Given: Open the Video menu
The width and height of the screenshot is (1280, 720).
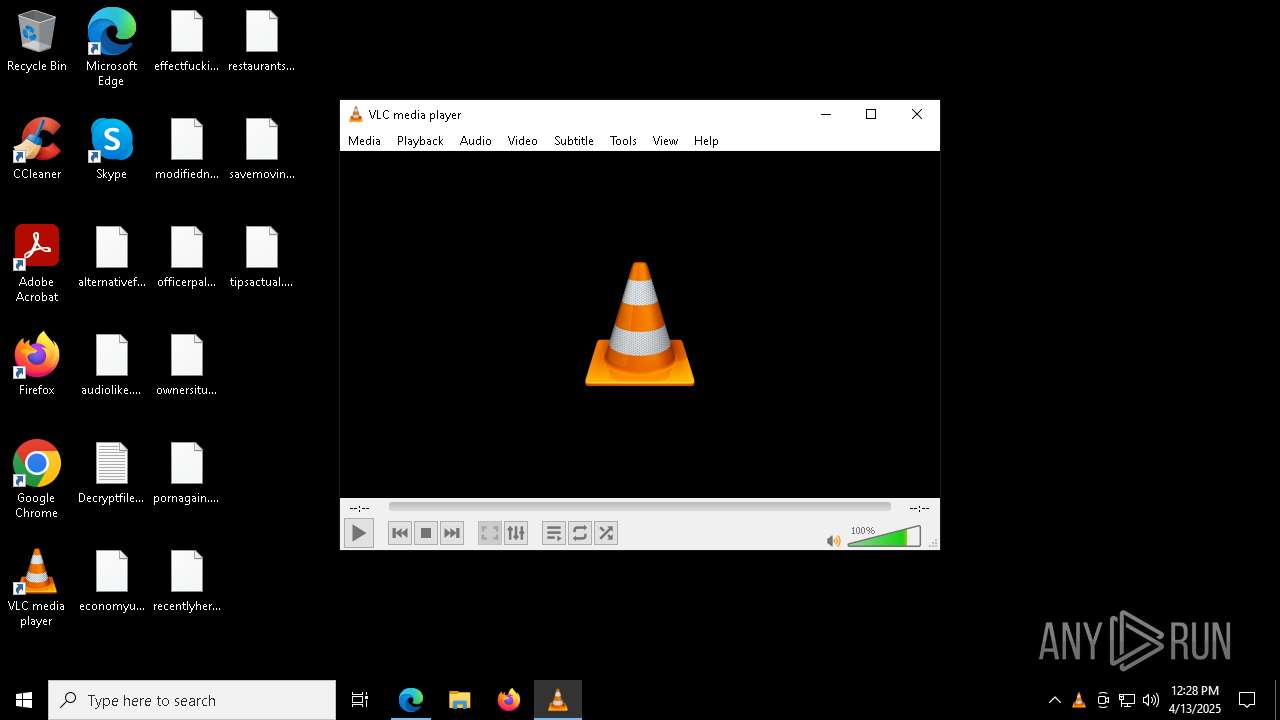Looking at the screenshot, I should [x=522, y=141].
